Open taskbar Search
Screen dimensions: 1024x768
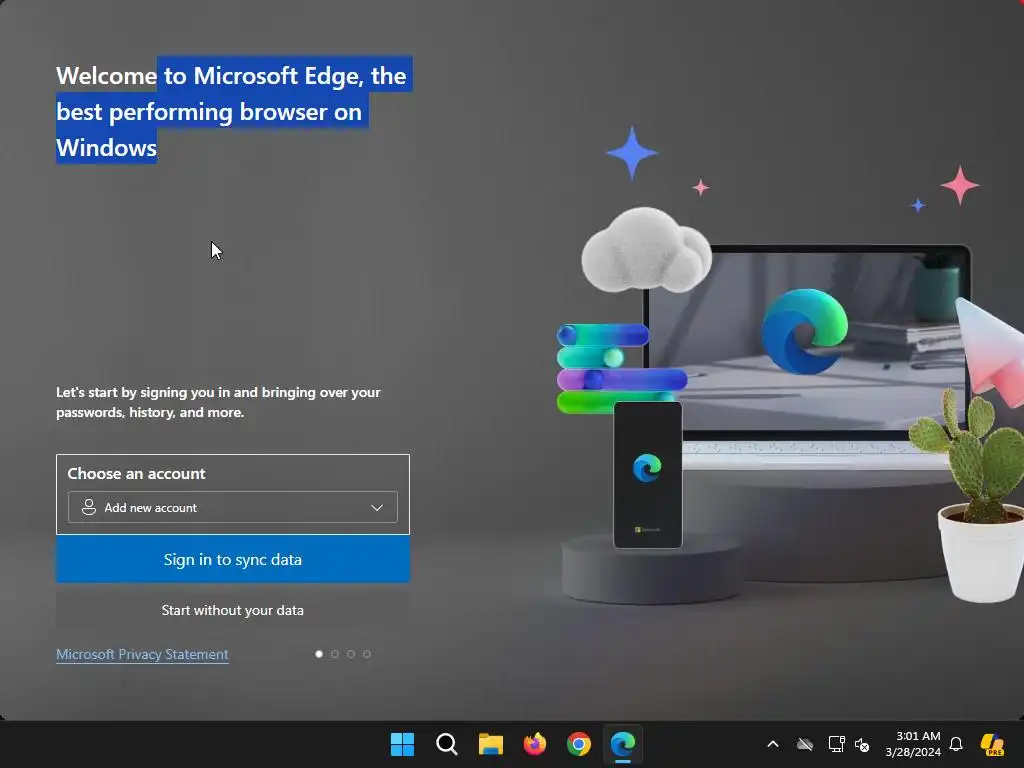coord(447,744)
